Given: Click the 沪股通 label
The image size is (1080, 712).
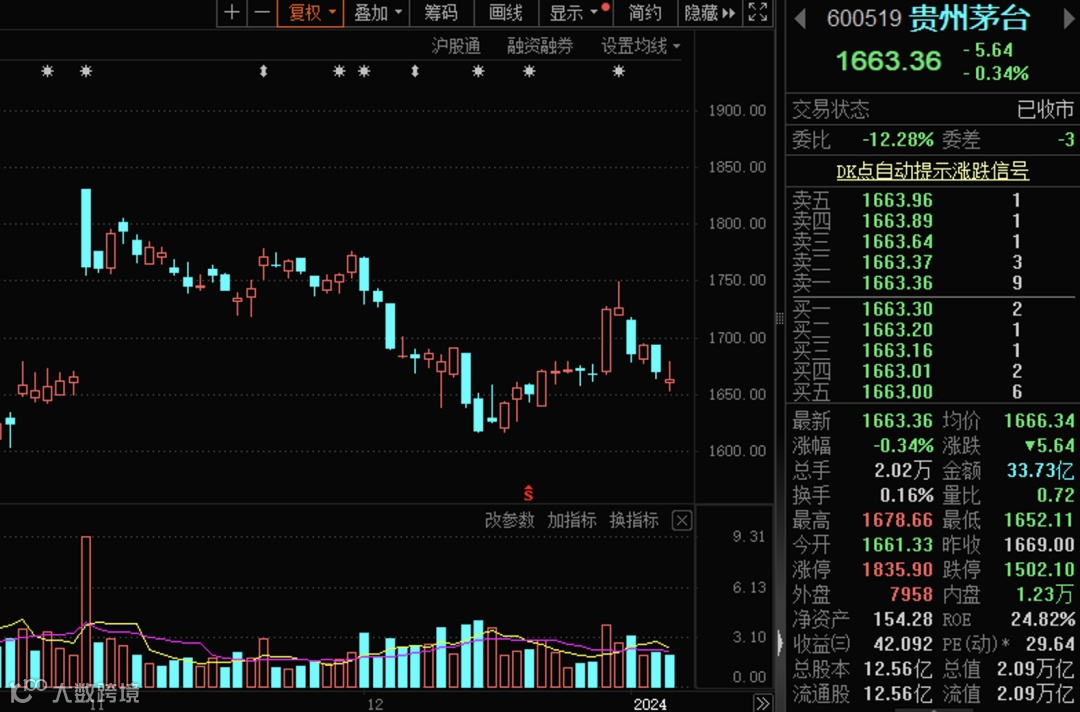Looking at the screenshot, I should (x=455, y=46).
